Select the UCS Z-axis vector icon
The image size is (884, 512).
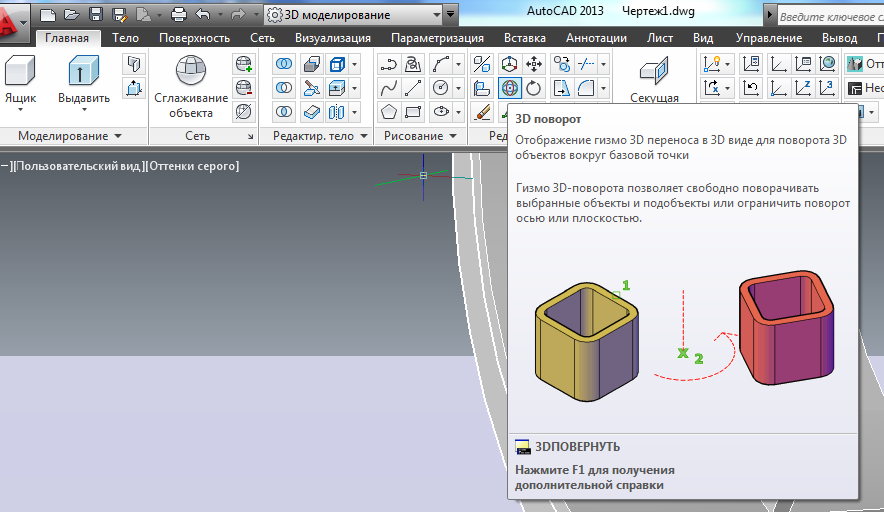802,88
